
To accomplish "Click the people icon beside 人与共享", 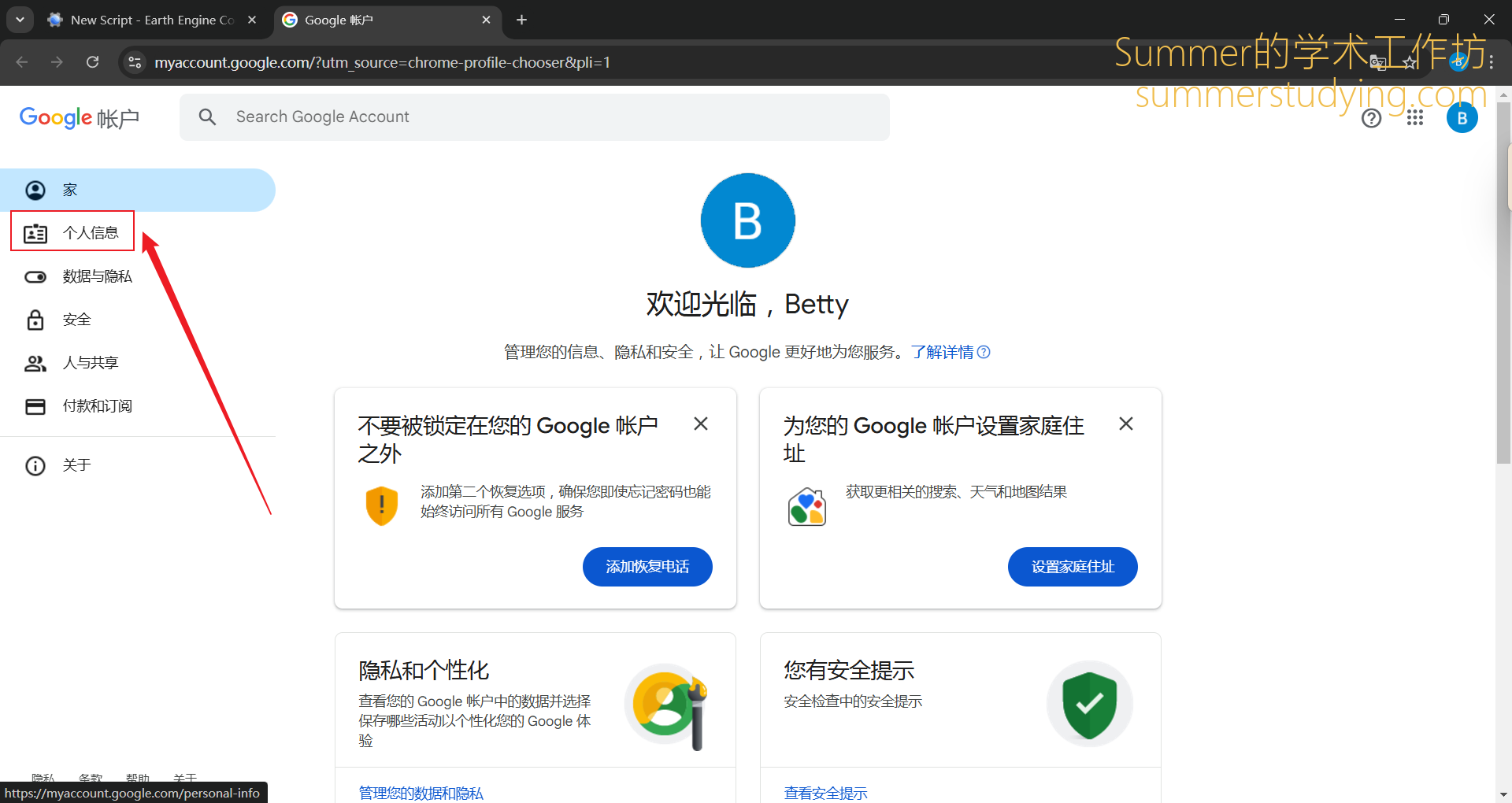I will tap(35, 363).
